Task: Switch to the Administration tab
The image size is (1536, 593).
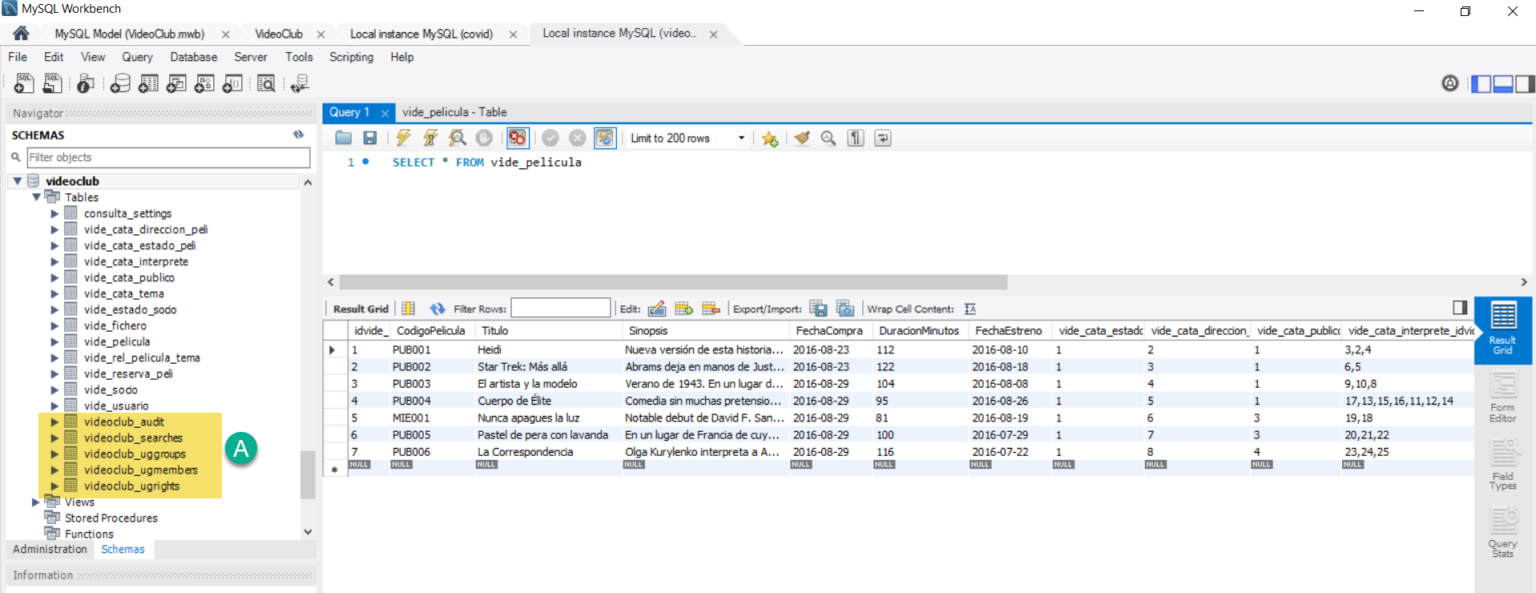Action: tap(50, 549)
